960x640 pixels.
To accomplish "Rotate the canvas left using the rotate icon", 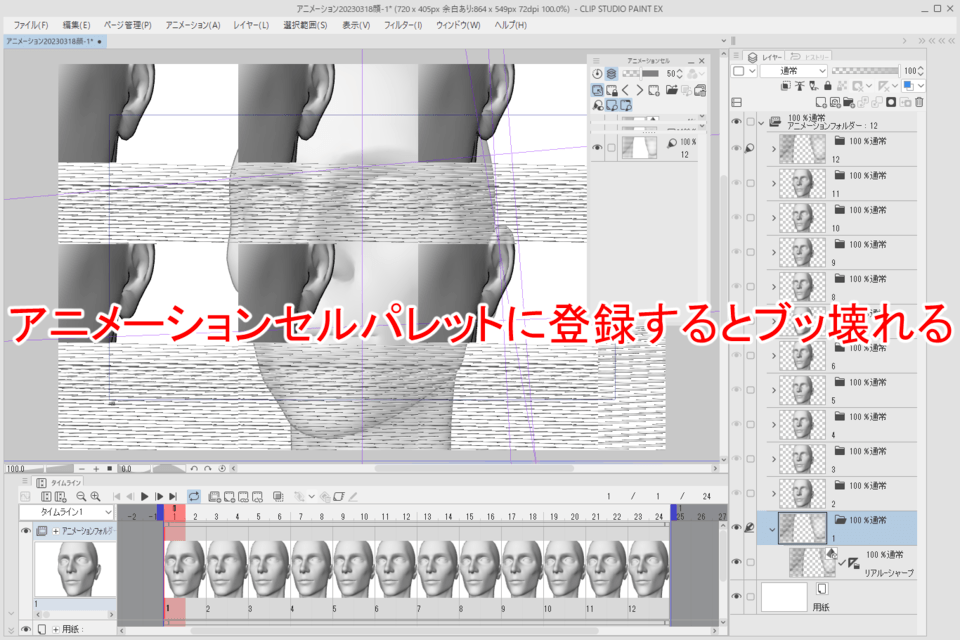I will 193,469.
